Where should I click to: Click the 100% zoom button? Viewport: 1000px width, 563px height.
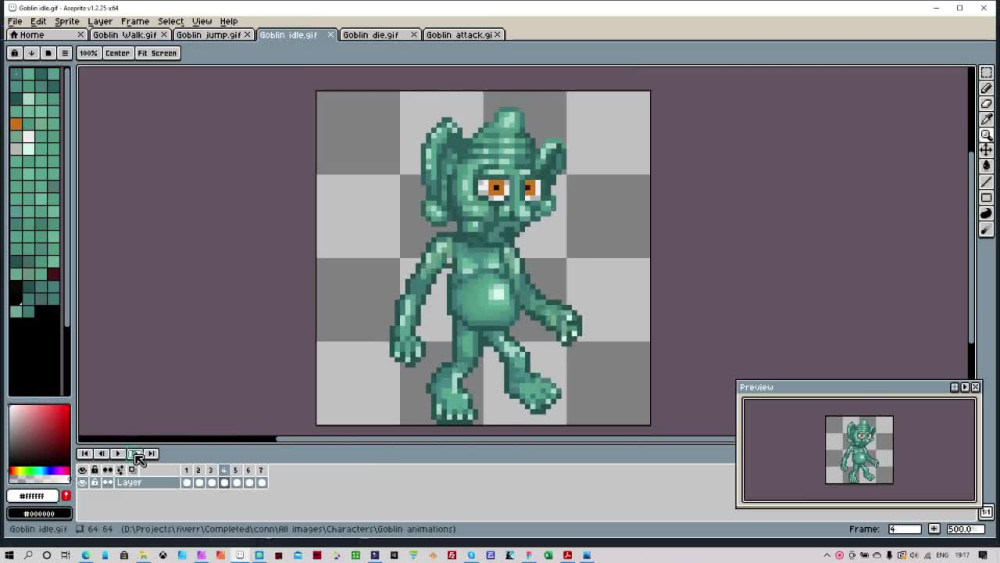pyautogui.click(x=89, y=53)
